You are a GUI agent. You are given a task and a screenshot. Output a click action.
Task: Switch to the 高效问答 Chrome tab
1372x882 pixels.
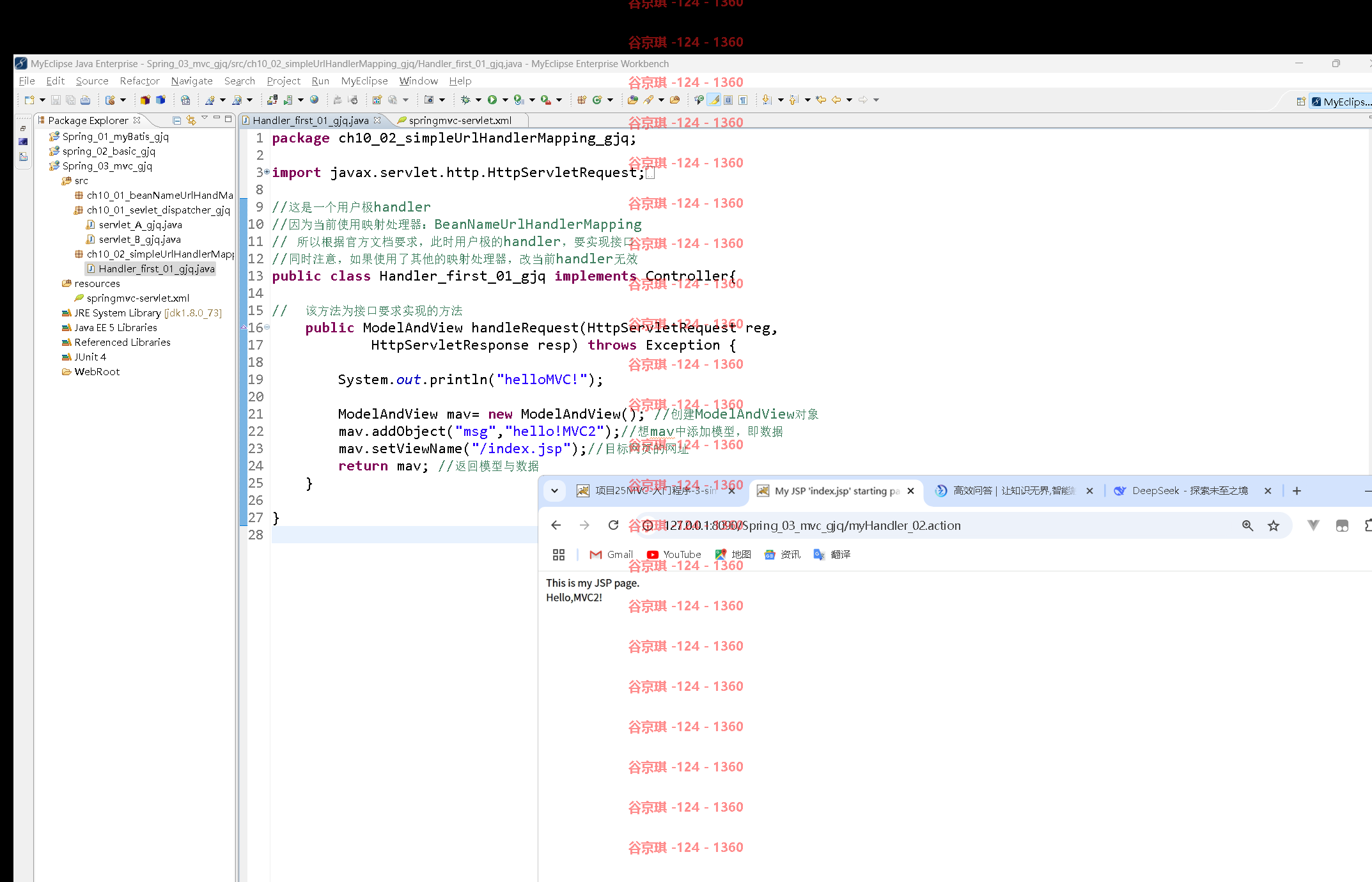coord(1014,491)
